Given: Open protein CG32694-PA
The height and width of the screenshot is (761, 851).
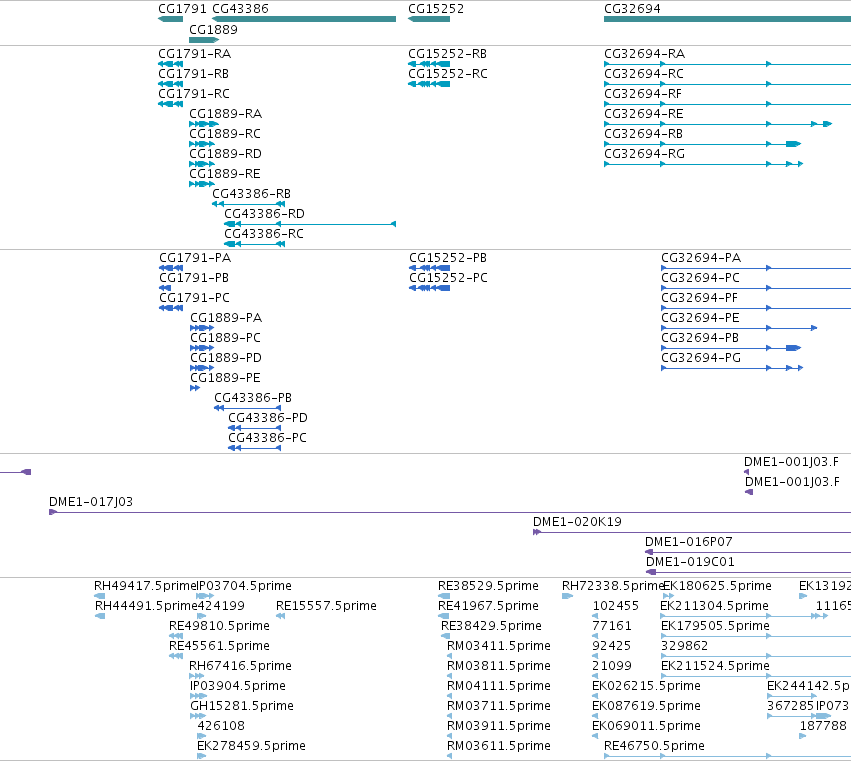Looking at the screenshot, I should (701, 258).
